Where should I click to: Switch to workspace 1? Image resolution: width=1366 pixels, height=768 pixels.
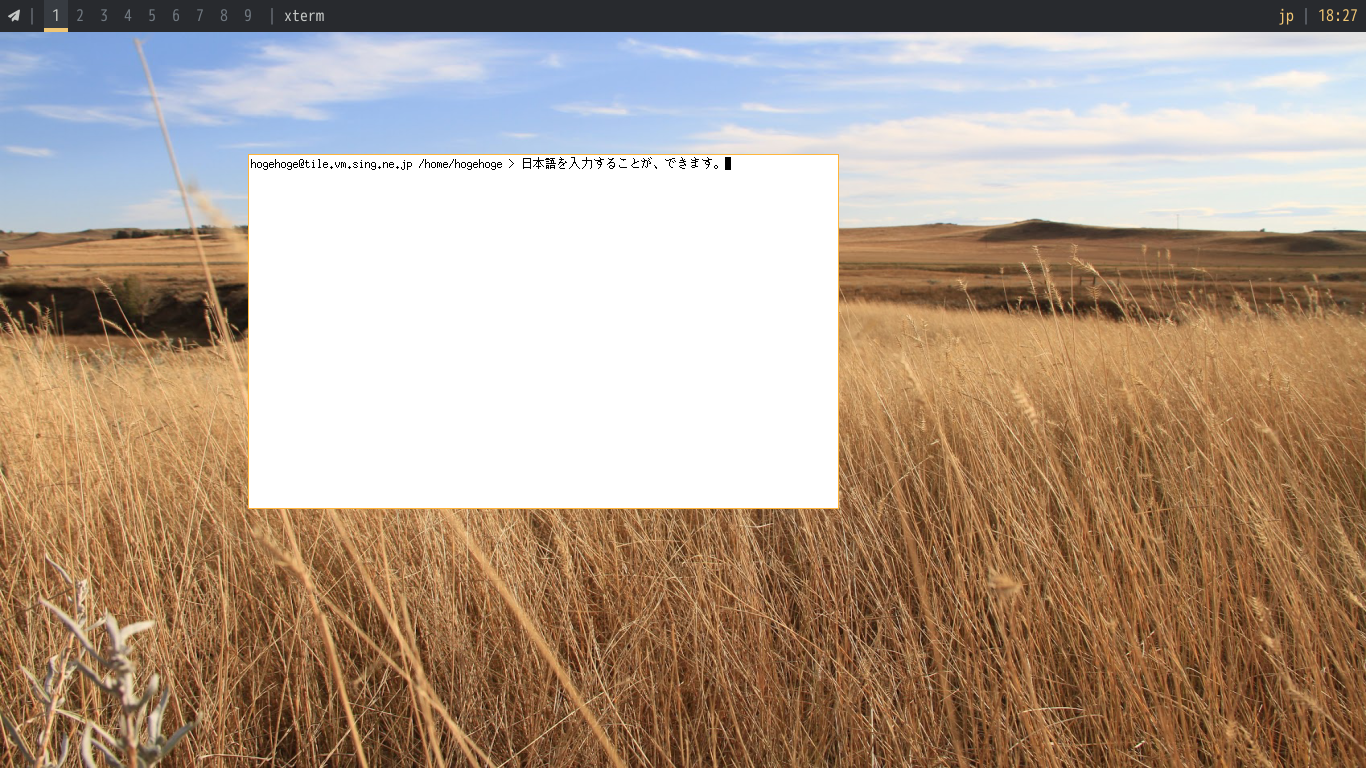[x=56, y=16]
